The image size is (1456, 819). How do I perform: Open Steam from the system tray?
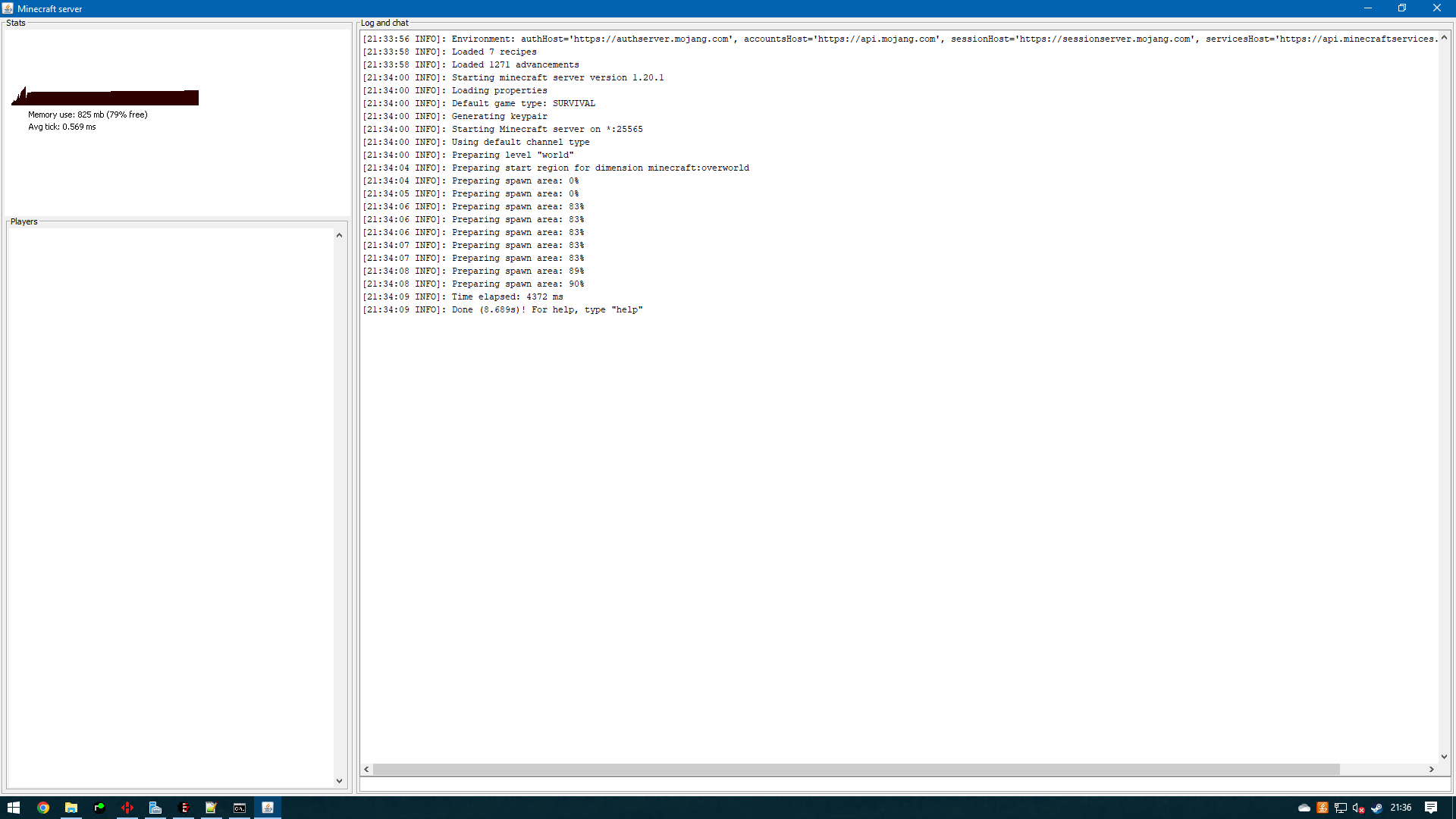[x=1376, y=808]
